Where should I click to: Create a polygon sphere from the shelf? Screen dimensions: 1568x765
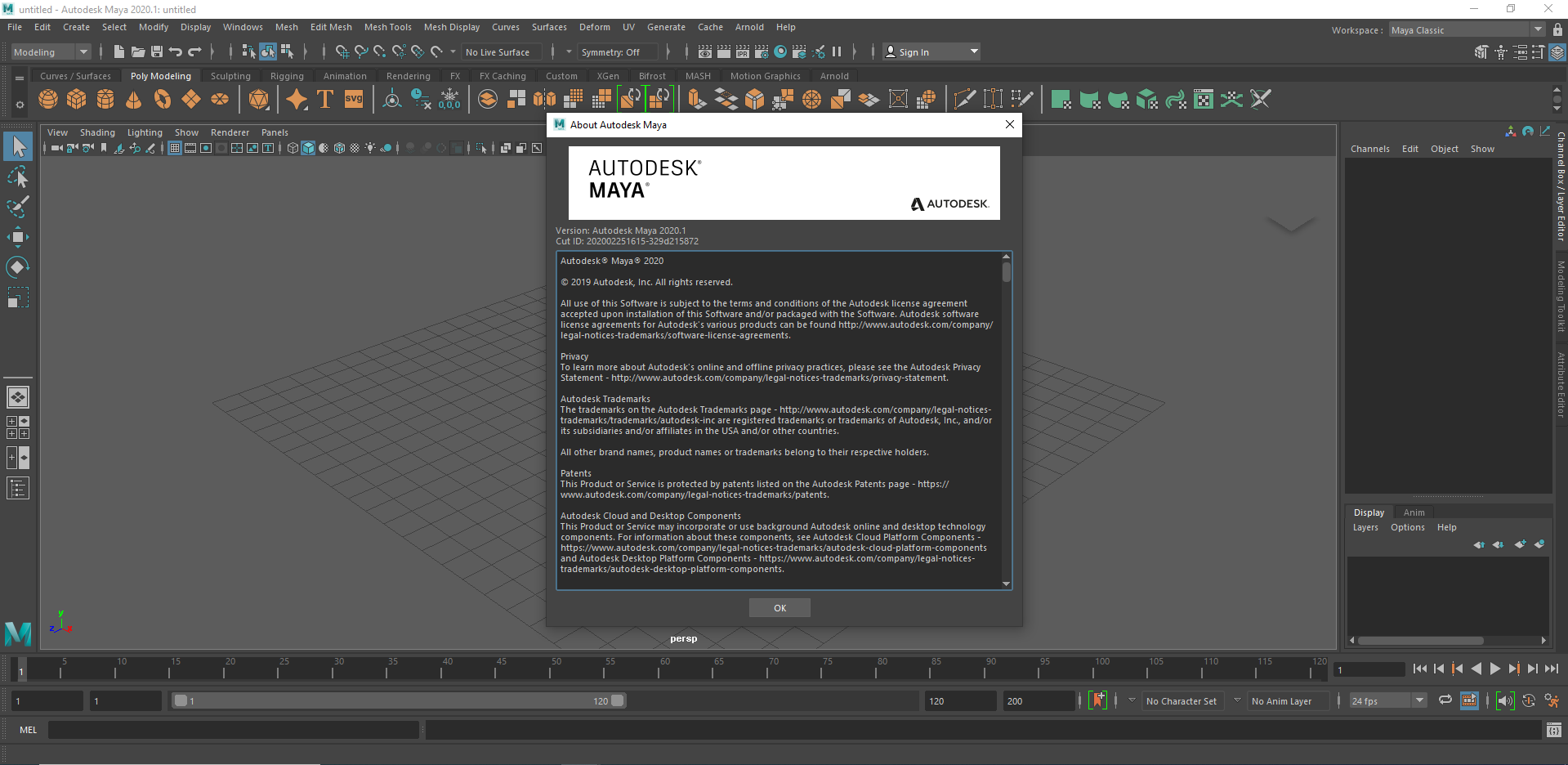(48, 100)
